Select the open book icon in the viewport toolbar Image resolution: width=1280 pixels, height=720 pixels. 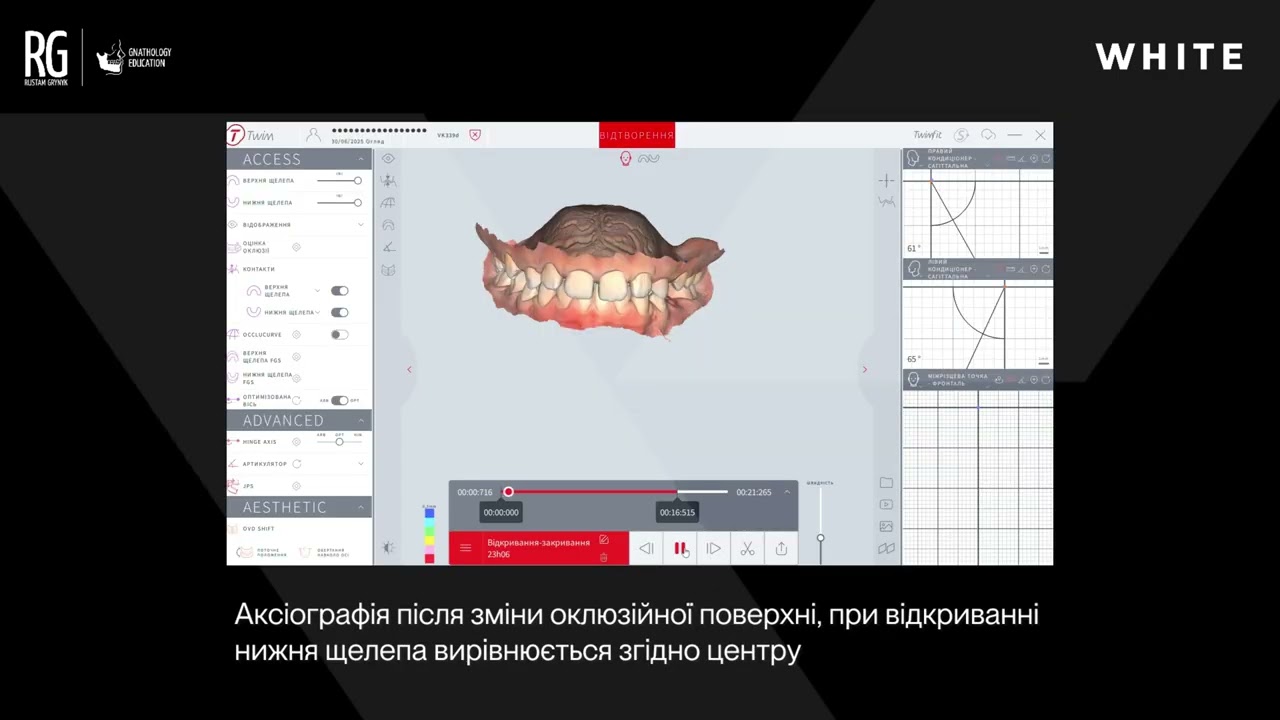(388, 270)
